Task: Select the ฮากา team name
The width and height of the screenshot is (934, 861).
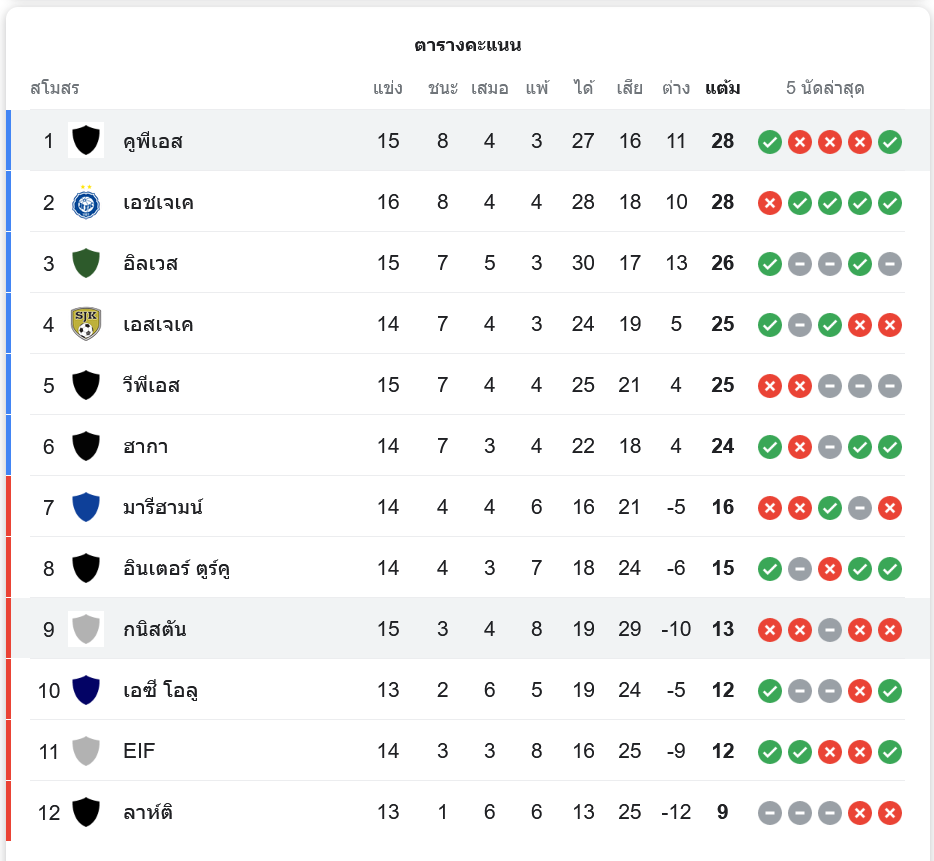Action: click(145, 447)
